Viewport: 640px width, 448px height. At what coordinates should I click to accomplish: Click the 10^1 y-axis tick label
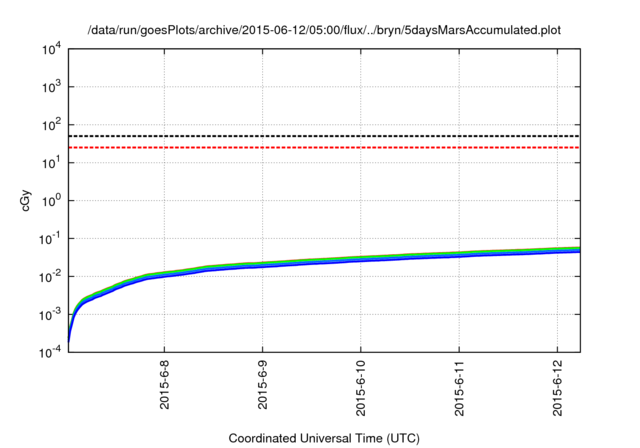tap(51, 163)
